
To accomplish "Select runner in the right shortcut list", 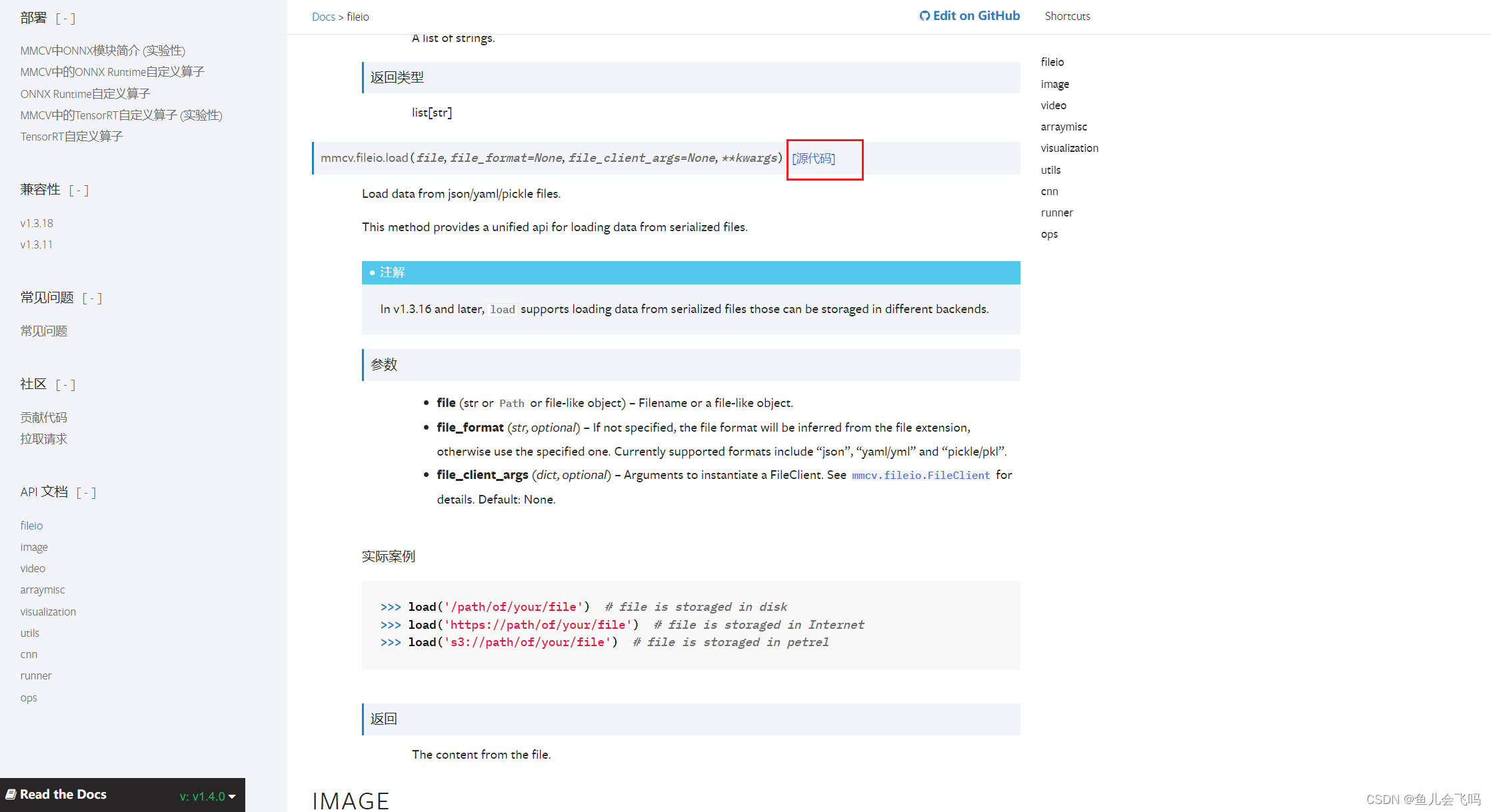I will (1057, 212).
